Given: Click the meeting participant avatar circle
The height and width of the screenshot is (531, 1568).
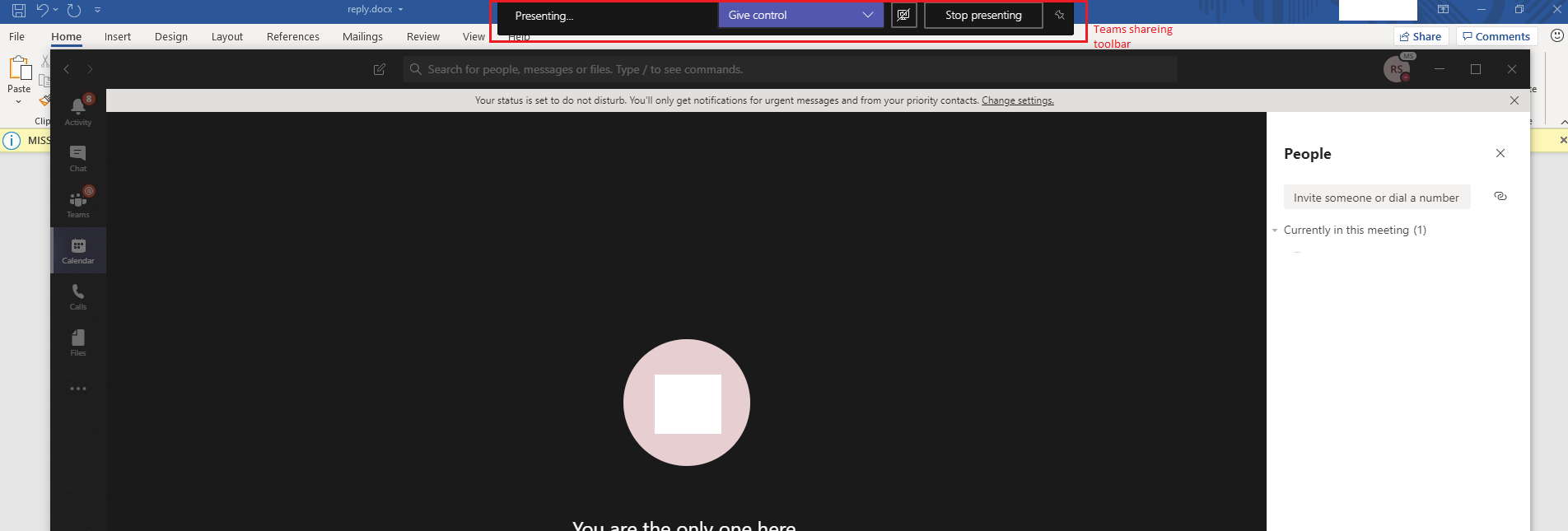Looking at the screenshot, I should point(687,403).
